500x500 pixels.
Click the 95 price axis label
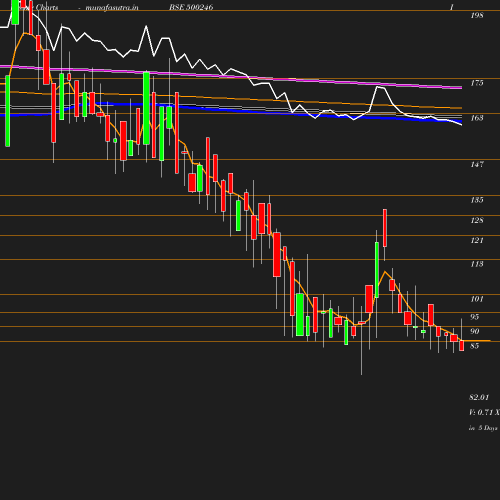[x=475, y=317]
